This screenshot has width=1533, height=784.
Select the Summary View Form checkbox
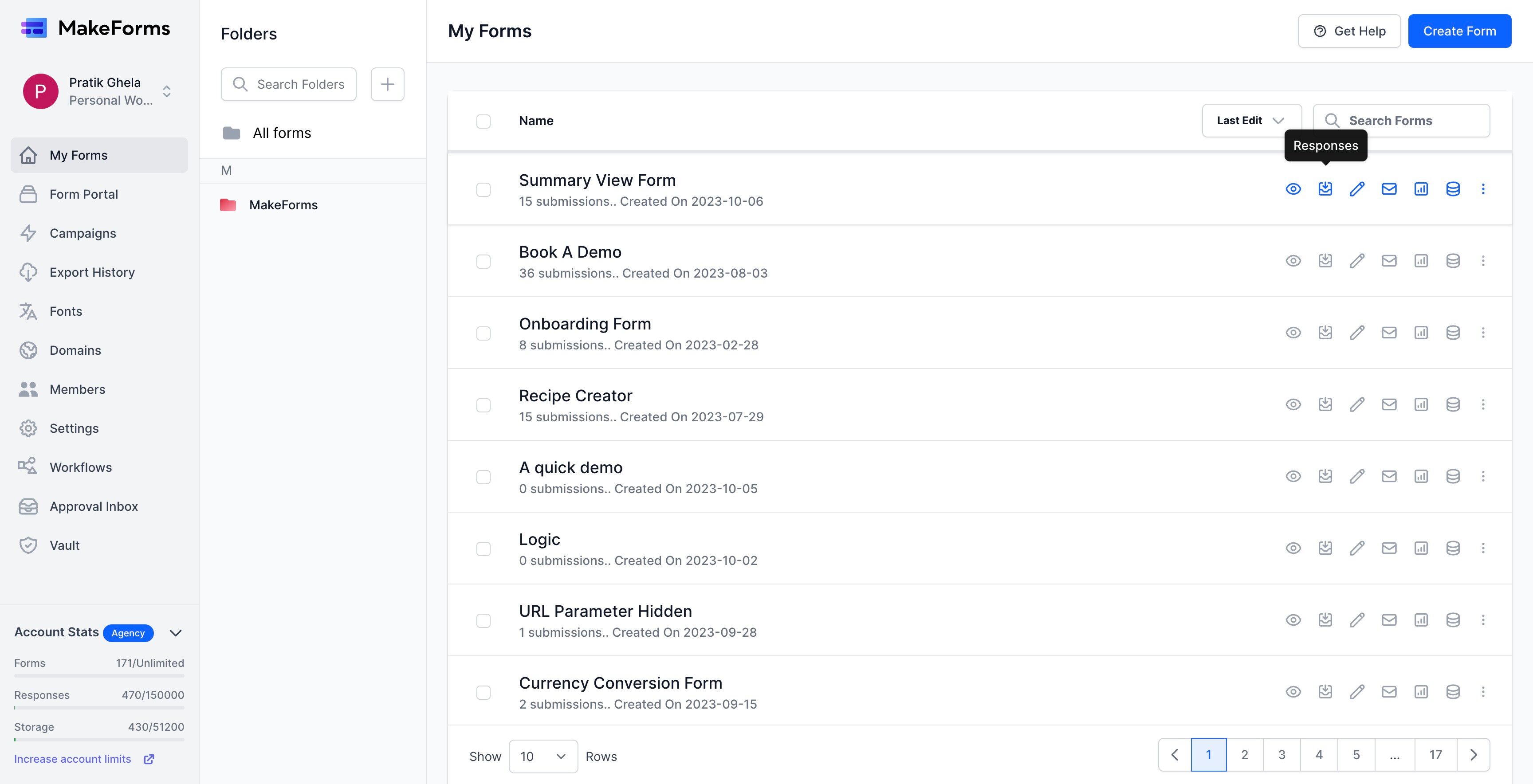[483, 190]
